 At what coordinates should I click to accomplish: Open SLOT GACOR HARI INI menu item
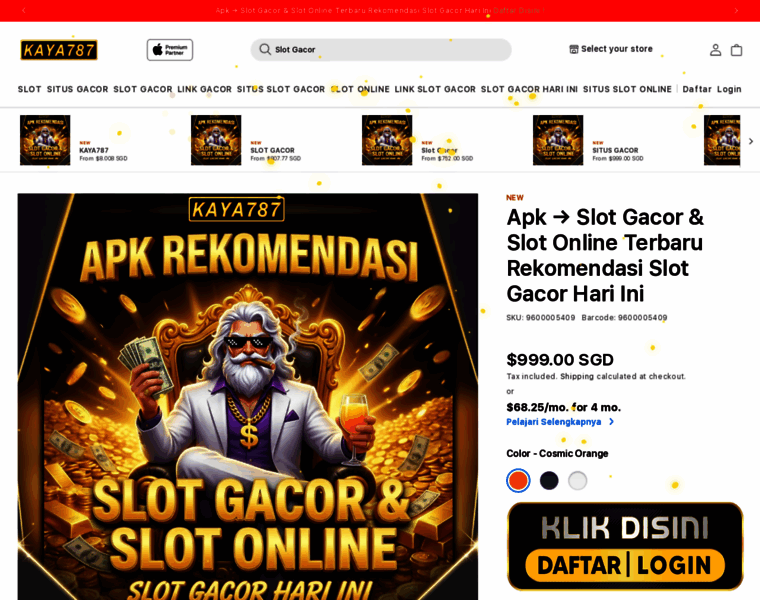coord(529,89)
